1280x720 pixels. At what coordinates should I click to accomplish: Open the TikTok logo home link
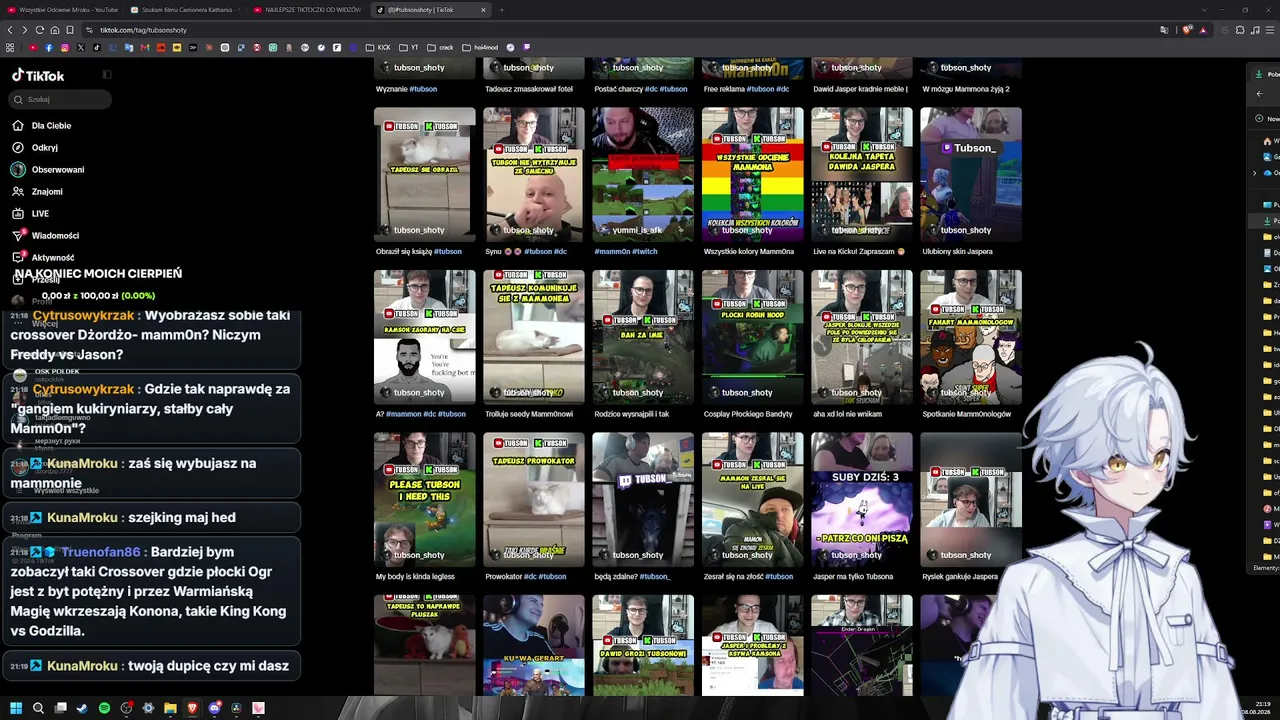pos(38,75)
